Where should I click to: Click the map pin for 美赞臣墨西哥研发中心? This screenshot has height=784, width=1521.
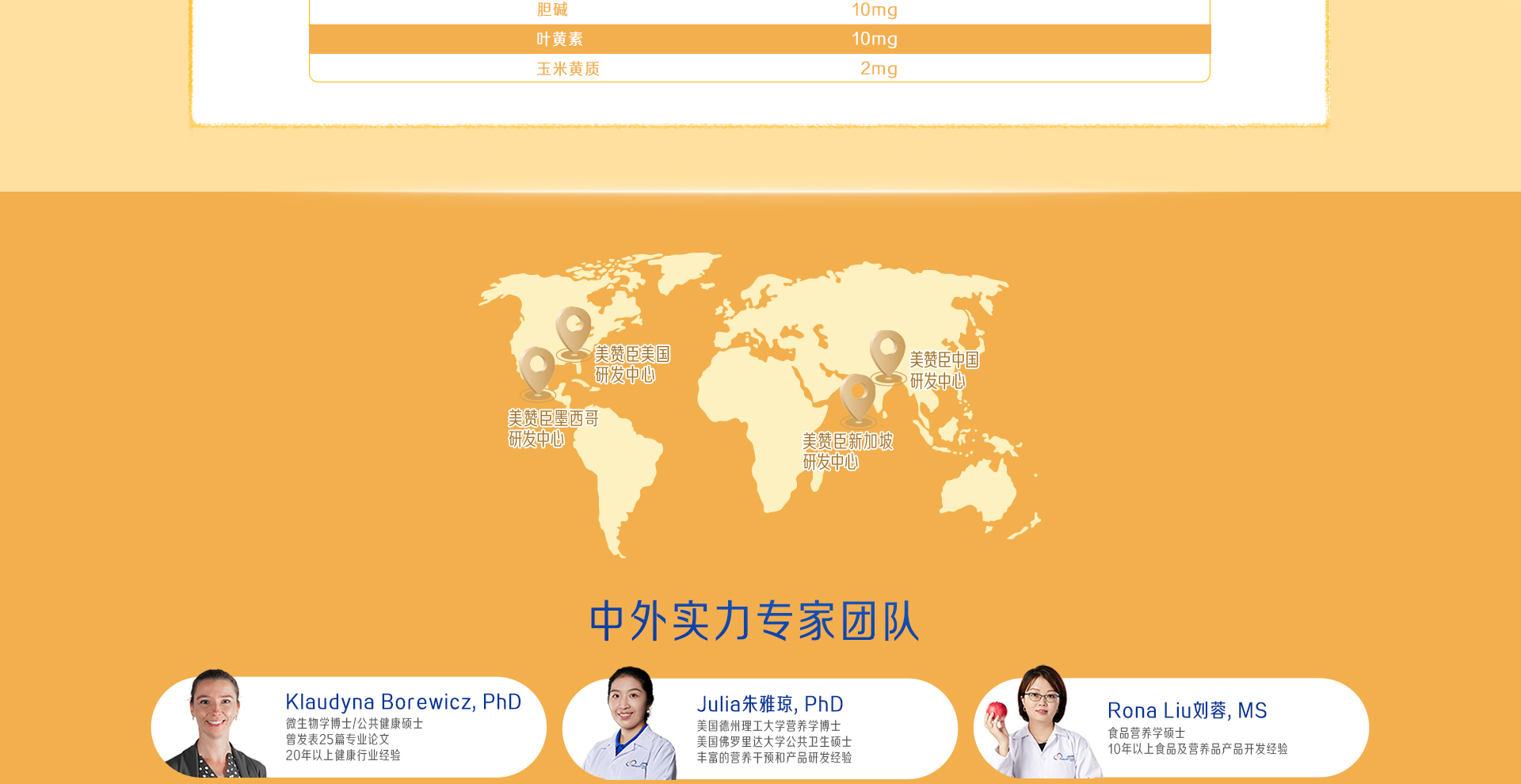pos(537,373)
